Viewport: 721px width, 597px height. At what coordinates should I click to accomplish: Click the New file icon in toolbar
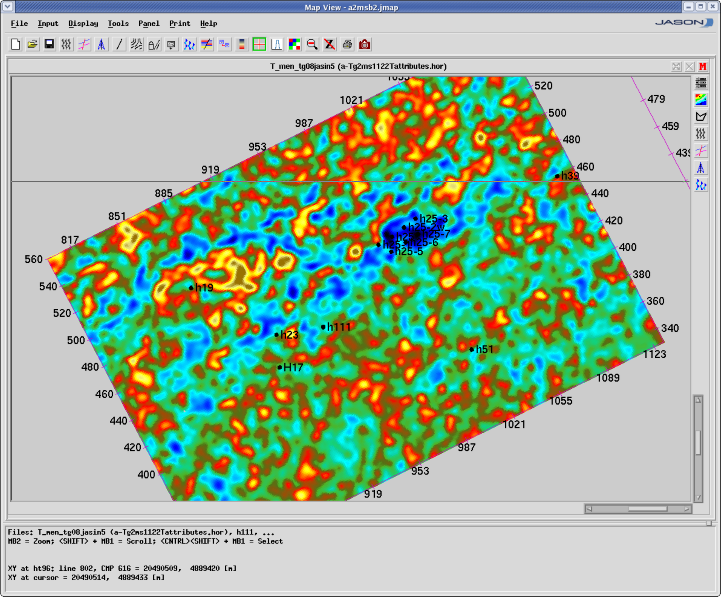coord(15,44)
